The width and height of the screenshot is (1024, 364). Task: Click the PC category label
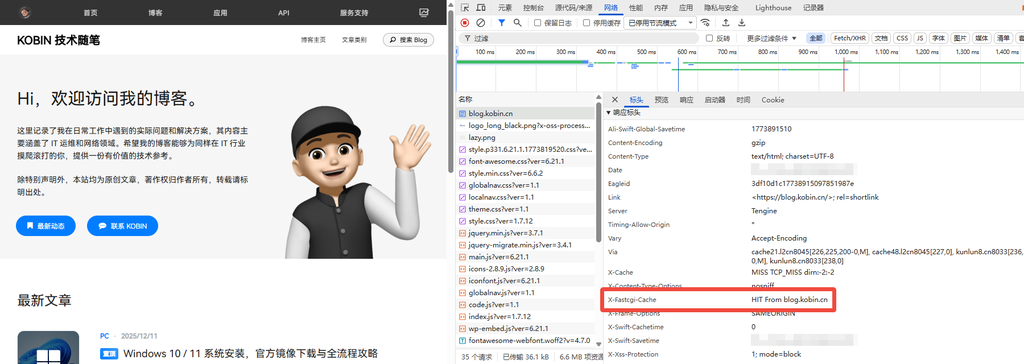(x=104, y=336)
